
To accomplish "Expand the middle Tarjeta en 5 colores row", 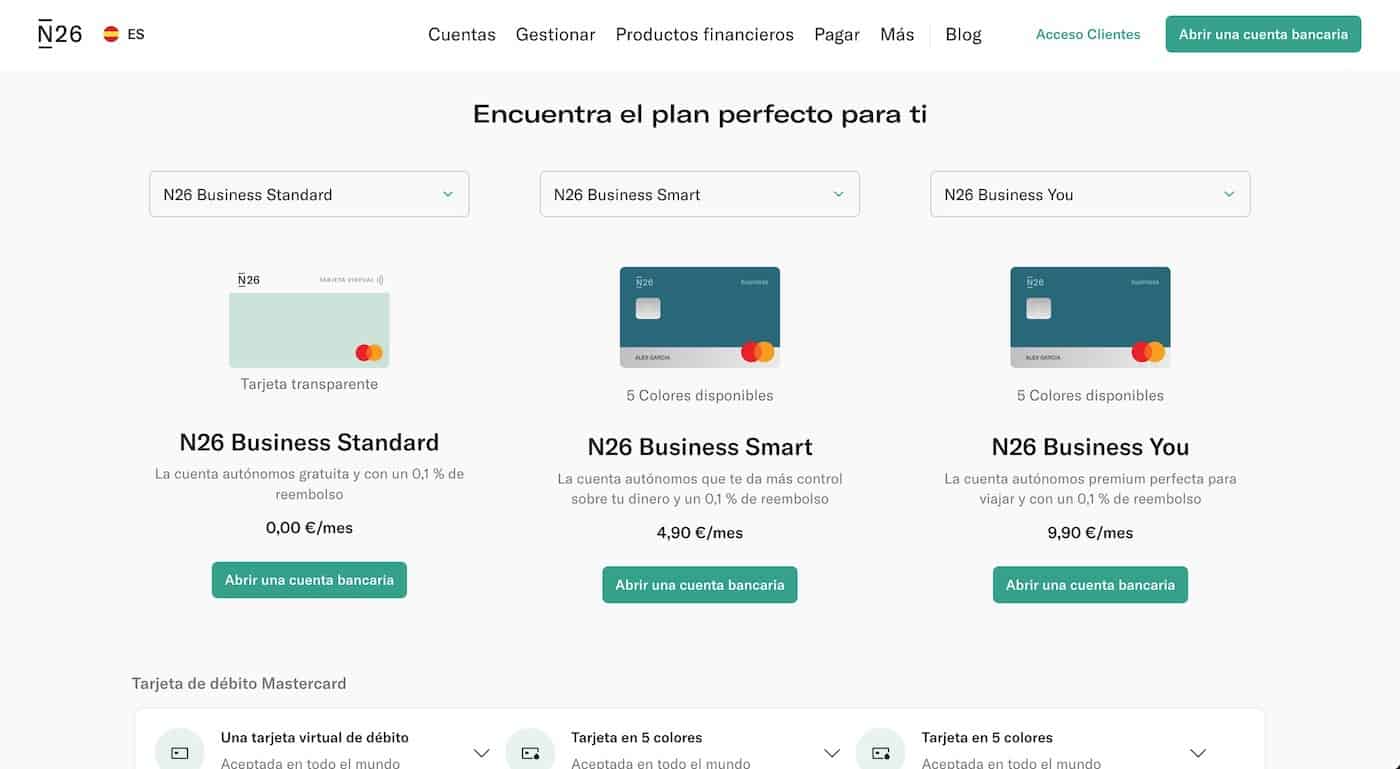I will click(x=832, y=752).
